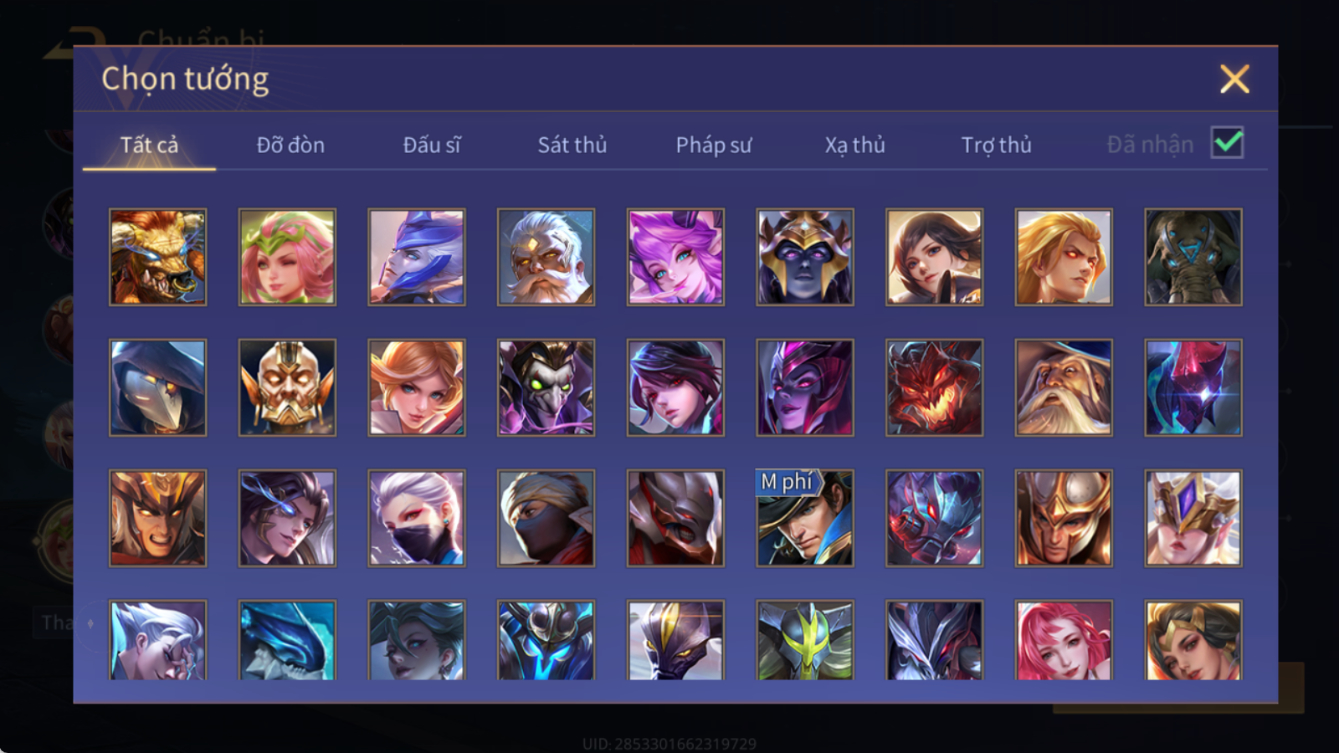Viewport: 1339px width, 753px height.
Task: Pick the red lava demon hero portrait
Action: tap(934, 388)
